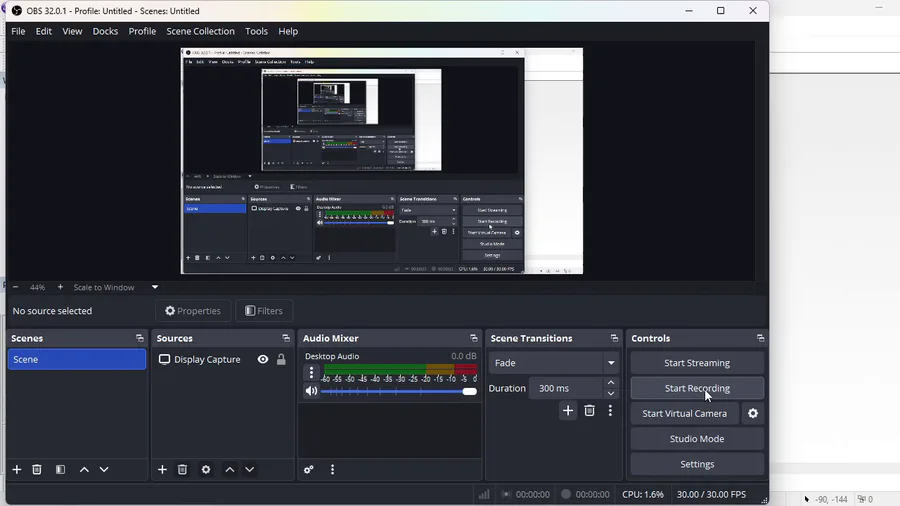
Task: Open Scale to Window dropdown arrow
Action: pos(155,287)
